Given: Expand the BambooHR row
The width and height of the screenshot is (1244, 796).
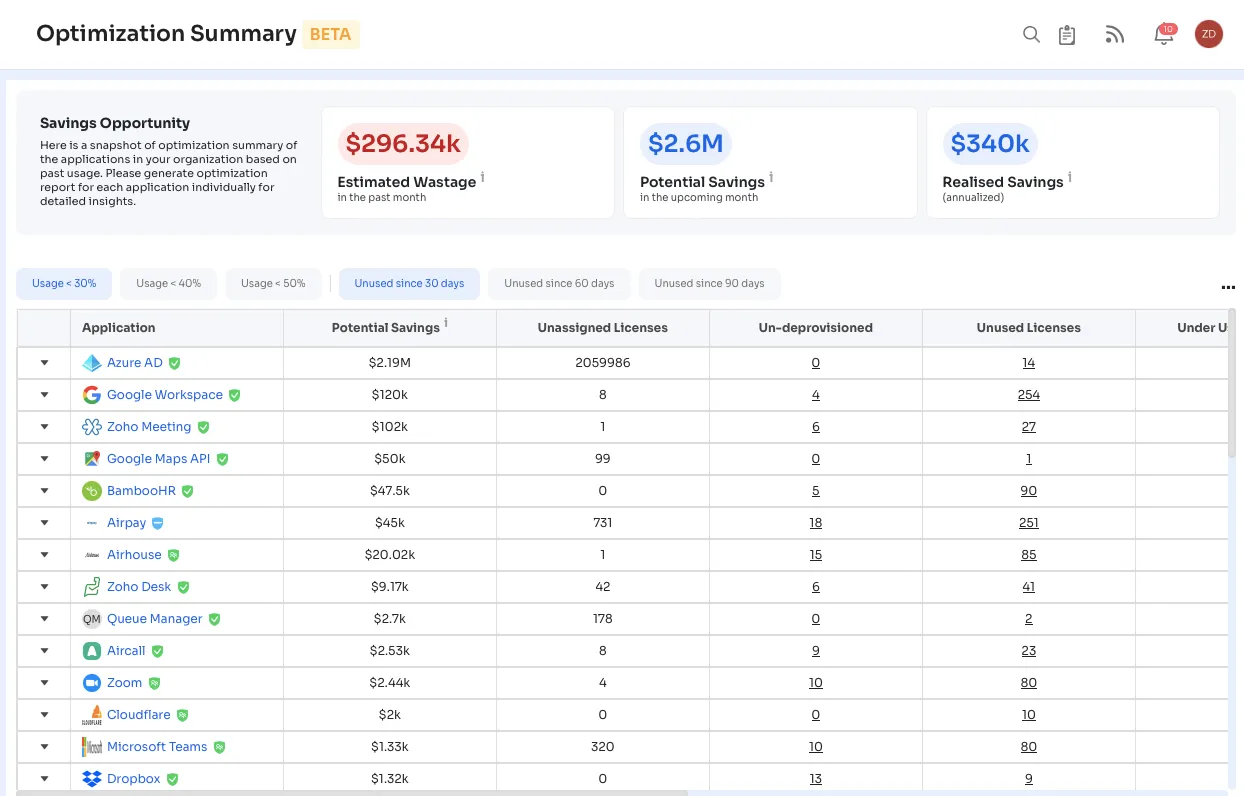Looking at the screenshot, I should [x=44, y=491].
